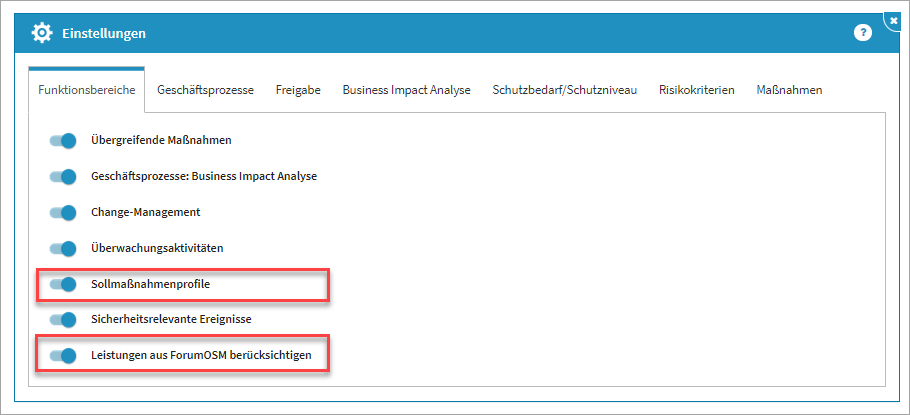The height and width of the screenshot is (415, 910).
Task: Open the Schutzbedarf/Schutzniveau tab
Action: 564,90
